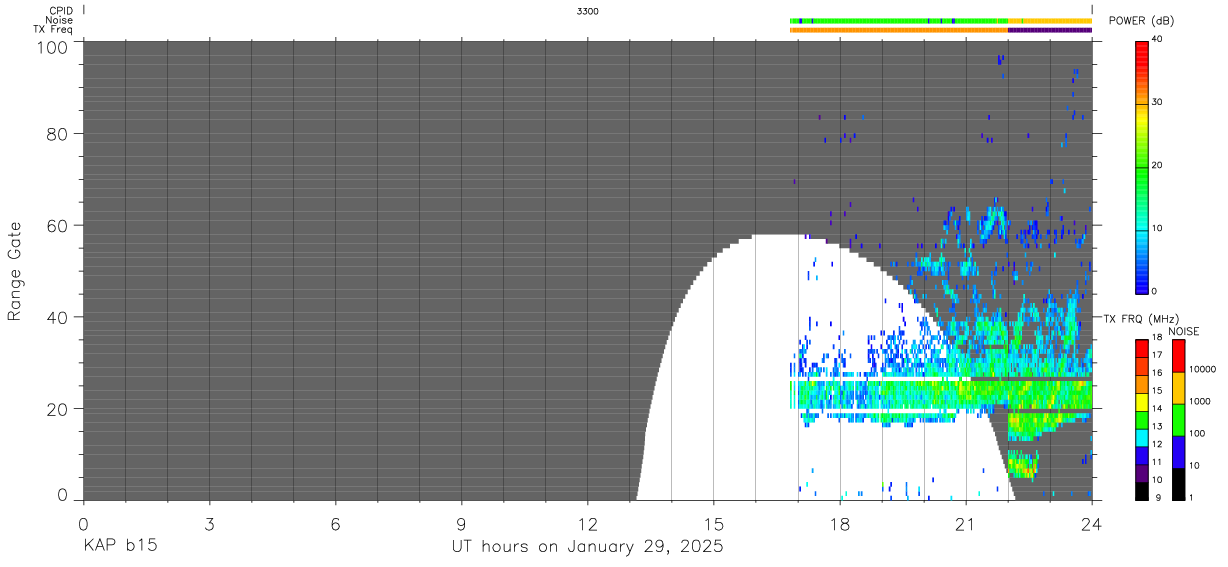The width and height of the screenshot is (1228, 567).
Task: Click the green noise strip above the plot
Action: click(898, 20)
